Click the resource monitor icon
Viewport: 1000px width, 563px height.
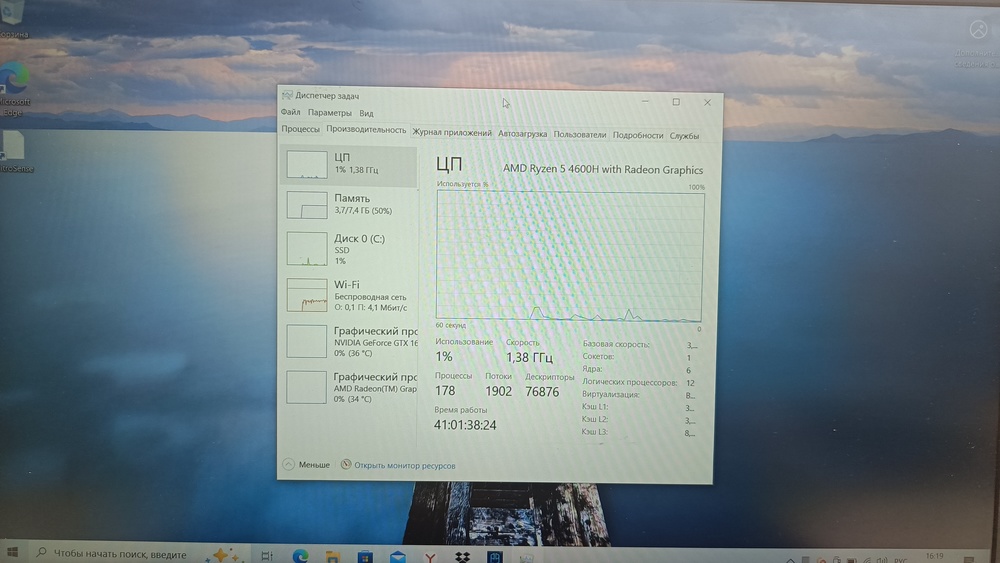pyautogui.click(x=346, y=464)
